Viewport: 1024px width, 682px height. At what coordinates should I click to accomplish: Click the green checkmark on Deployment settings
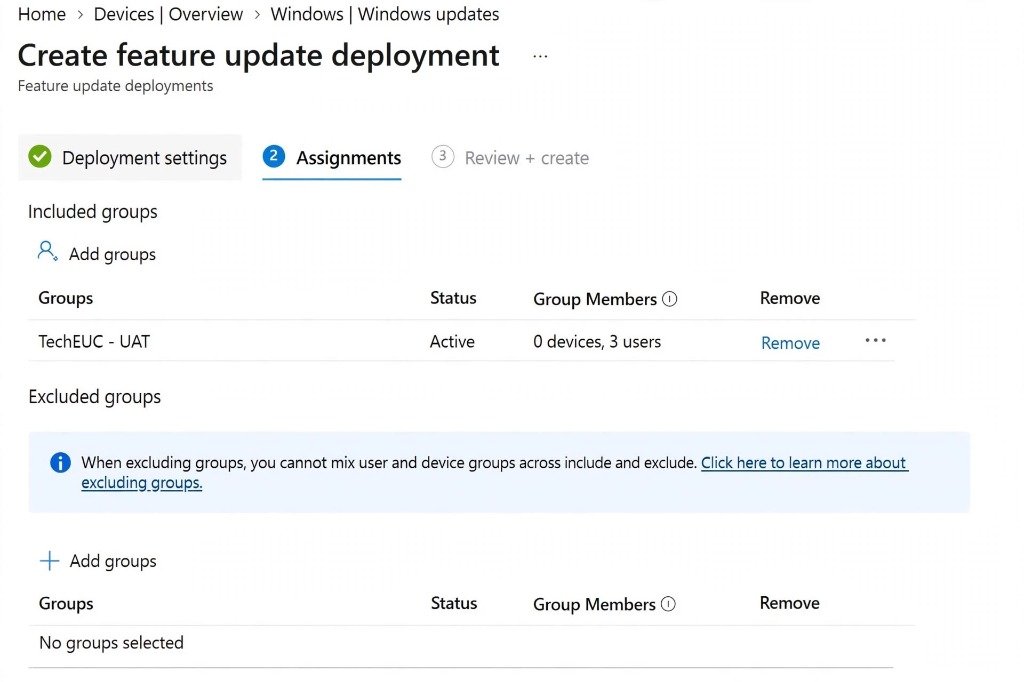[x=40, y=157]
